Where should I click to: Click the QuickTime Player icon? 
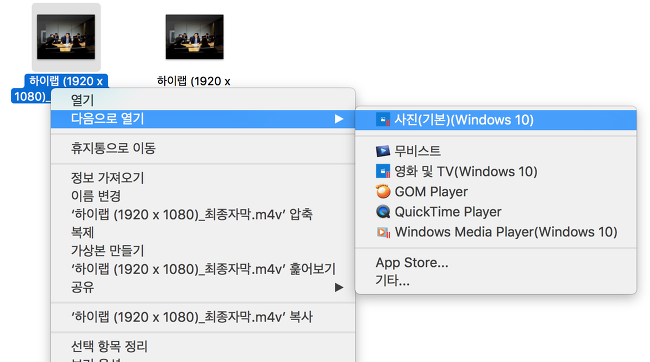click(383, 212)
